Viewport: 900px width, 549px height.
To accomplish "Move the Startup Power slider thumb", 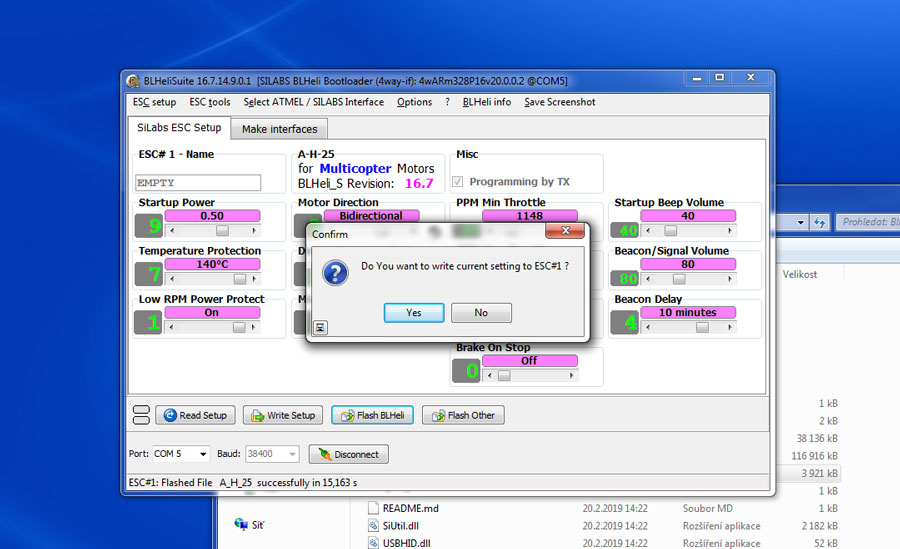I will point(222,231).
